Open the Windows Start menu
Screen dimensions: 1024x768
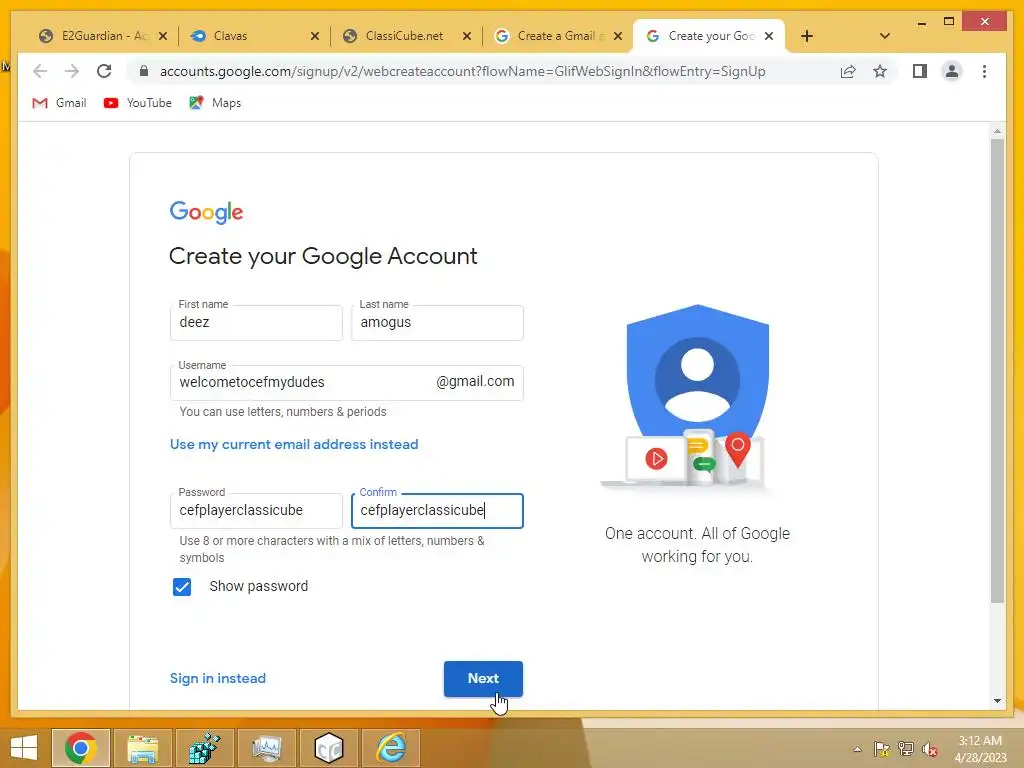[x=24, y=748]
